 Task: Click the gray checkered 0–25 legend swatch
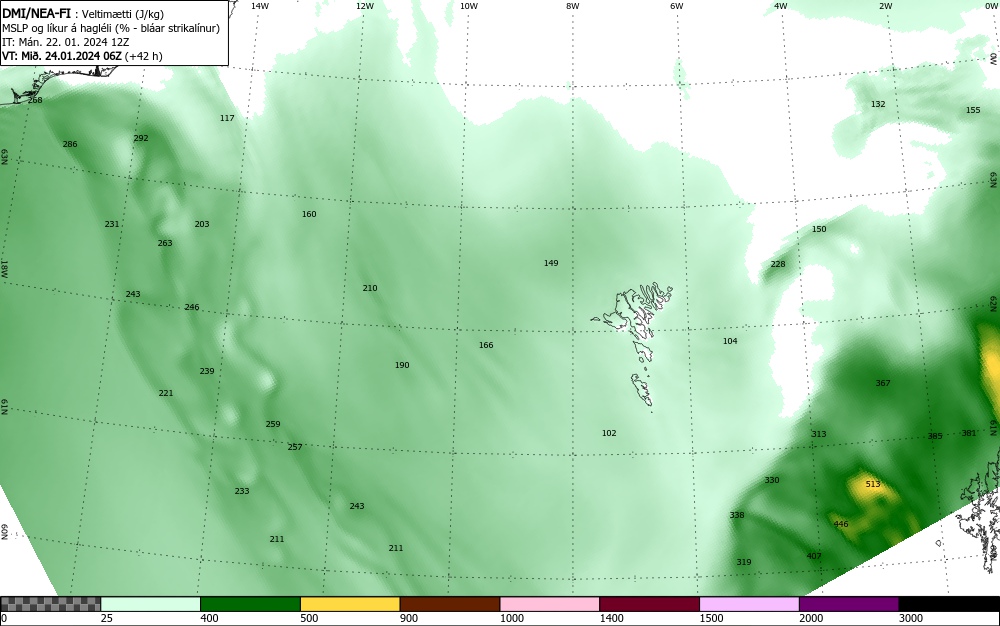(50, 604)
